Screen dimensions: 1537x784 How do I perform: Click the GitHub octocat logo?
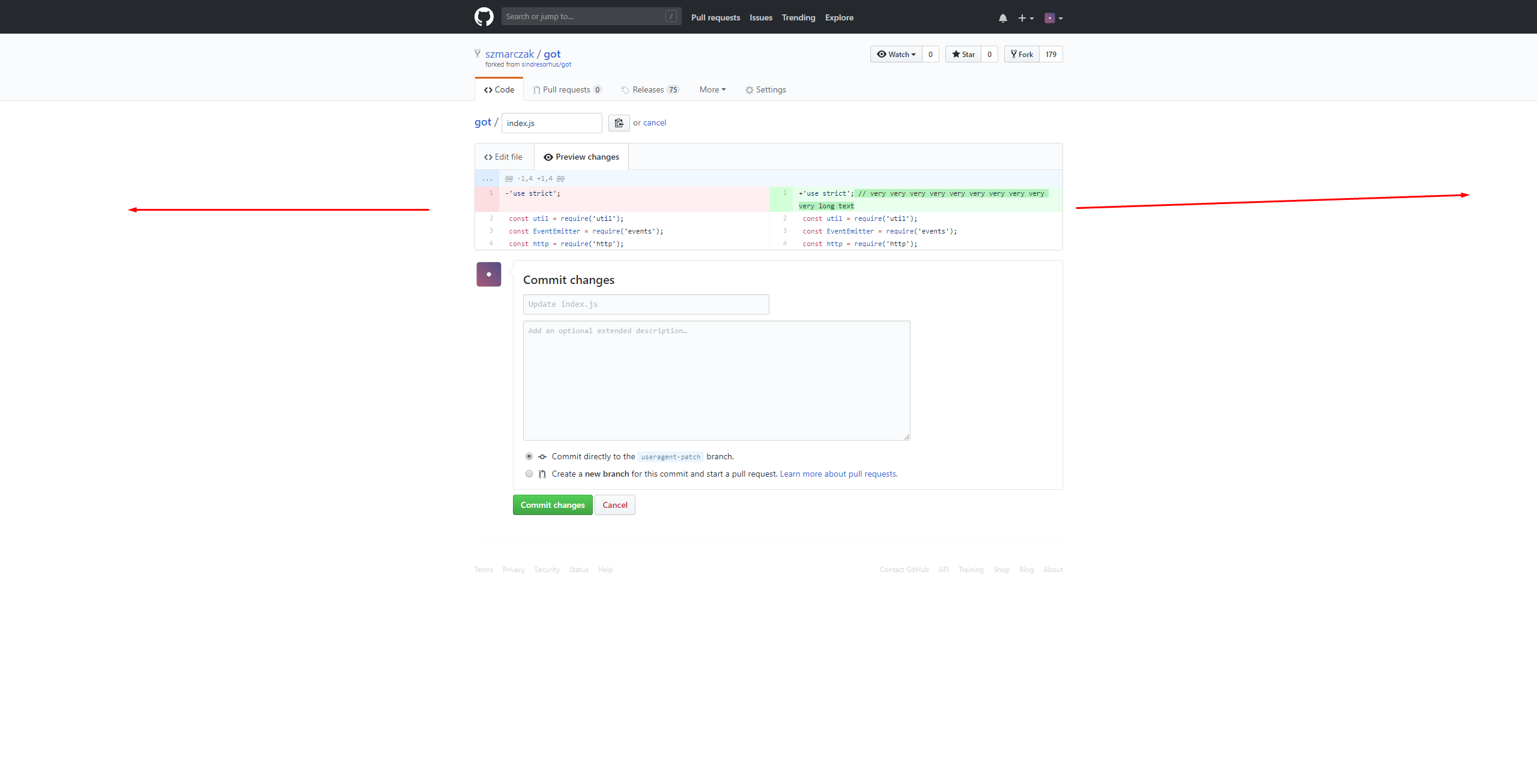click(x=484, y=17)
